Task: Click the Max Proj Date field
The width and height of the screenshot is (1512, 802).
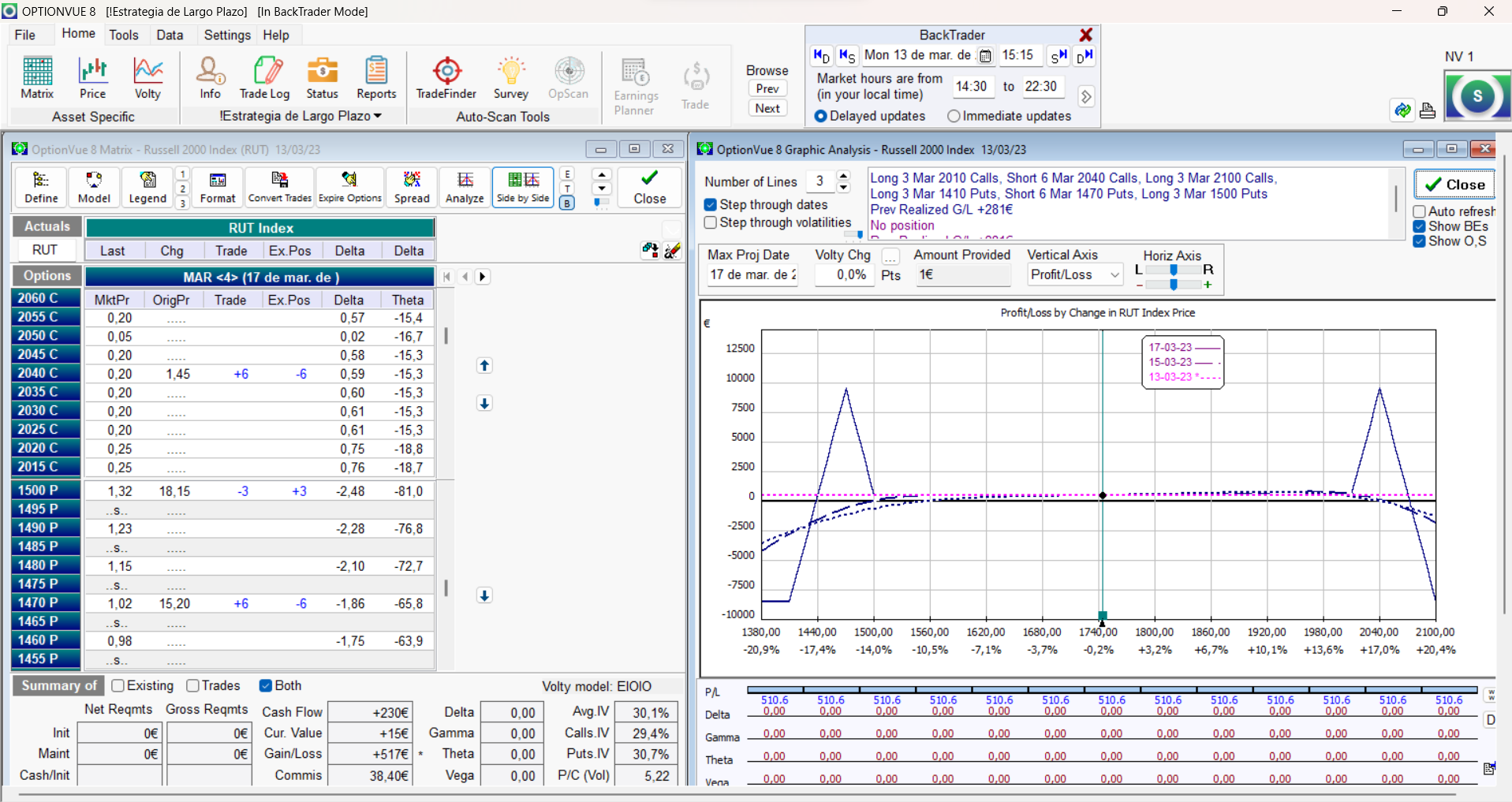Action: click(x=752, y=274)
